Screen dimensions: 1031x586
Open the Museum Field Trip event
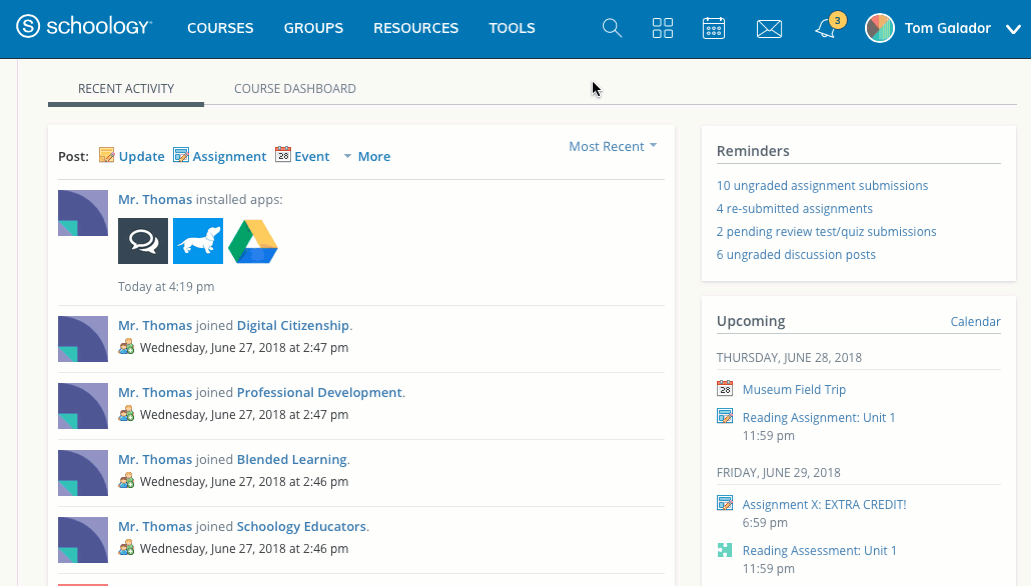[x=794, y=389]
